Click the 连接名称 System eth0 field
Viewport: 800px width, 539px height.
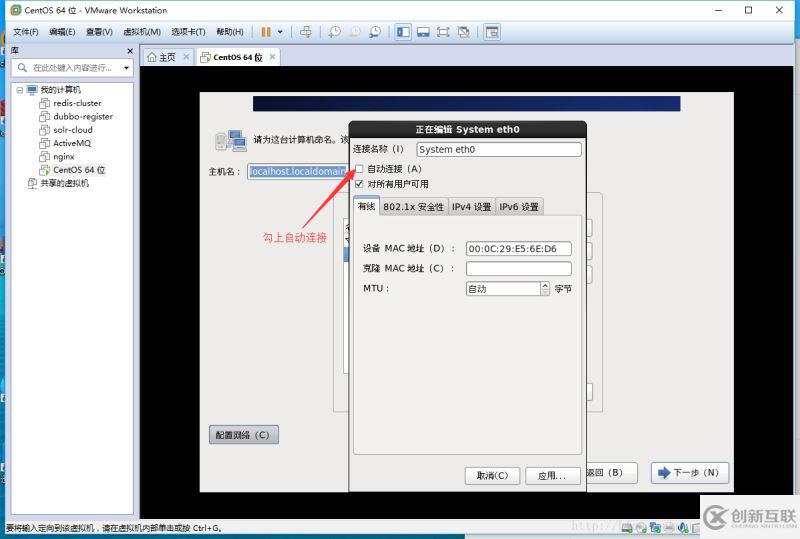click(x=498, y=149)
